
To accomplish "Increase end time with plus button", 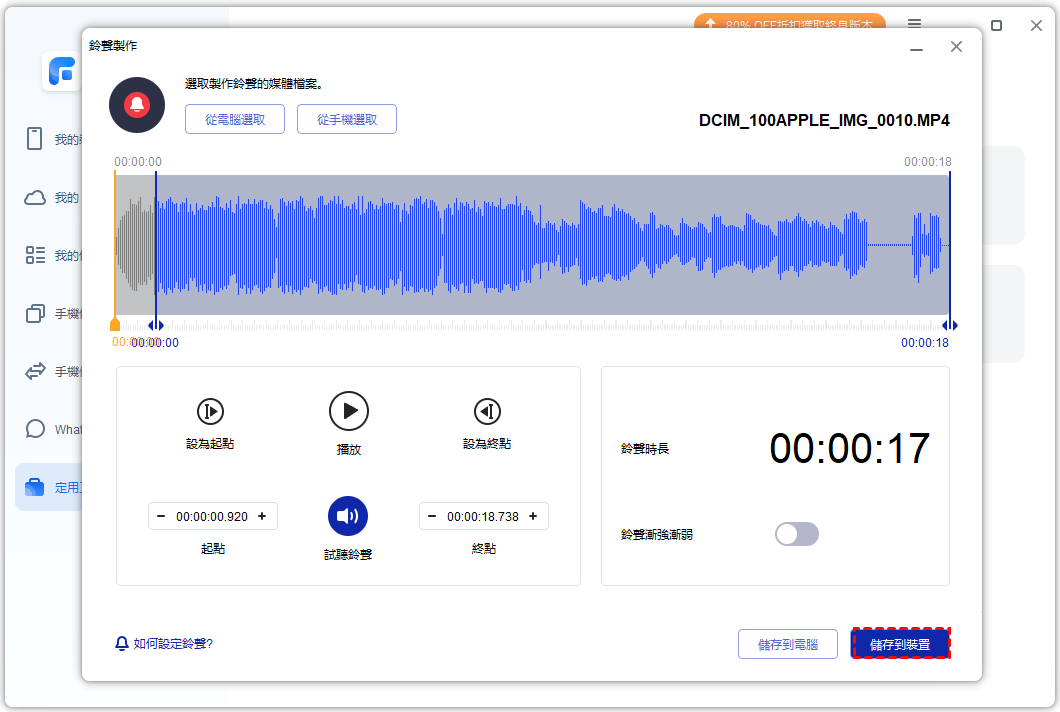I will pyautogui.click(x=533, y=516).
